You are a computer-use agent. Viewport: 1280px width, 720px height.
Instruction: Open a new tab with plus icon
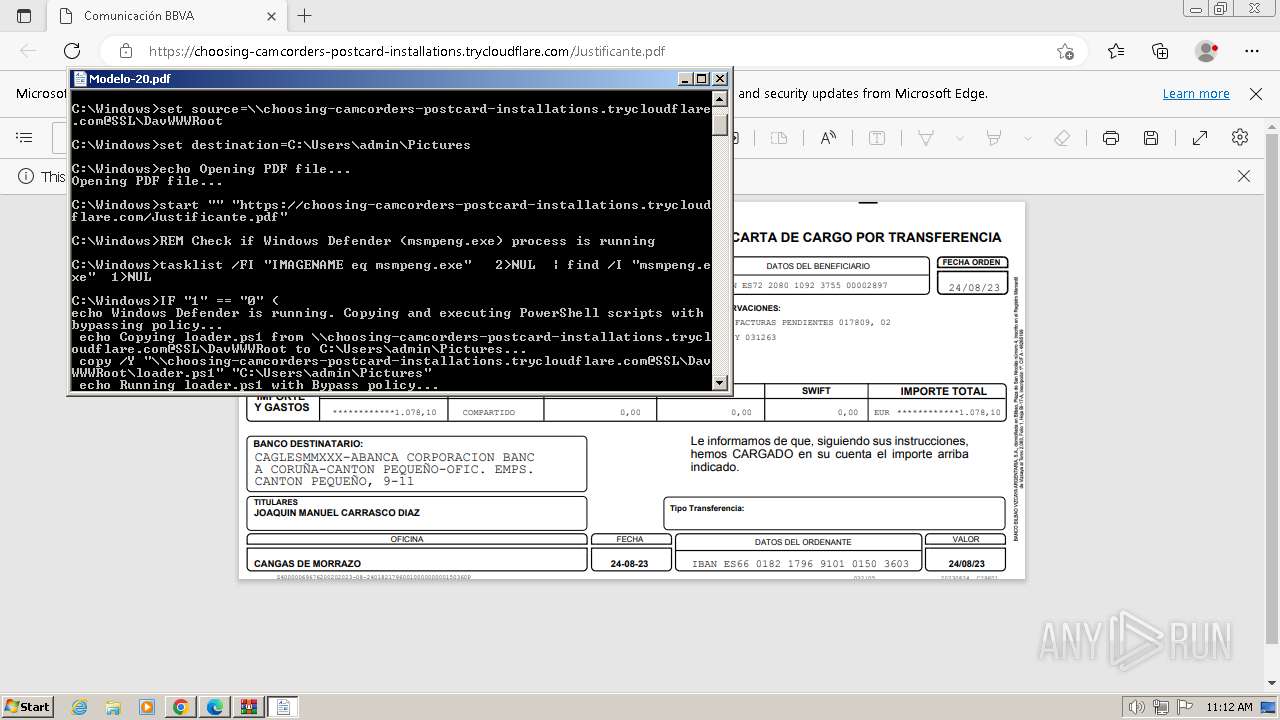(x=305, y=16)
